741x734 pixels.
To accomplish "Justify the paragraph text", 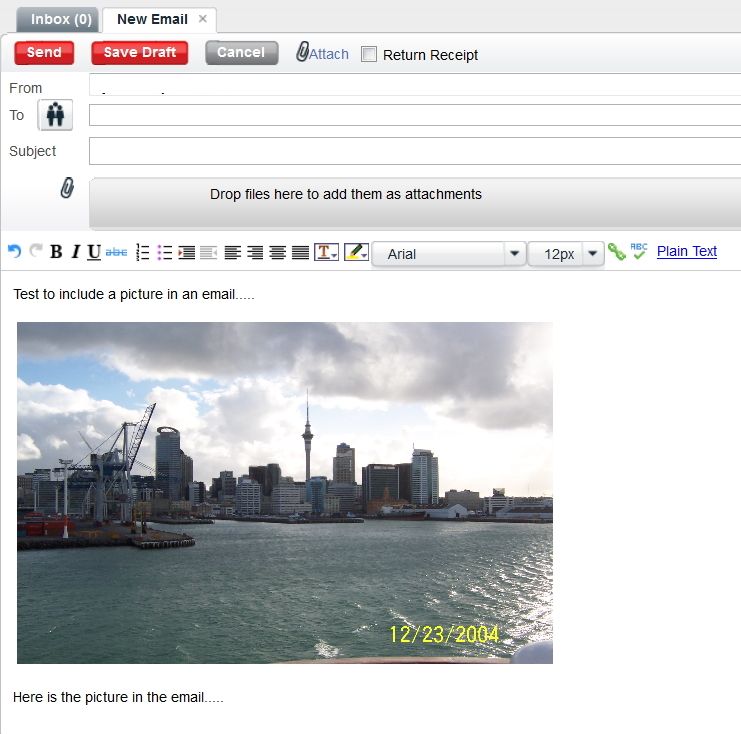I will (x=300, y=253).
